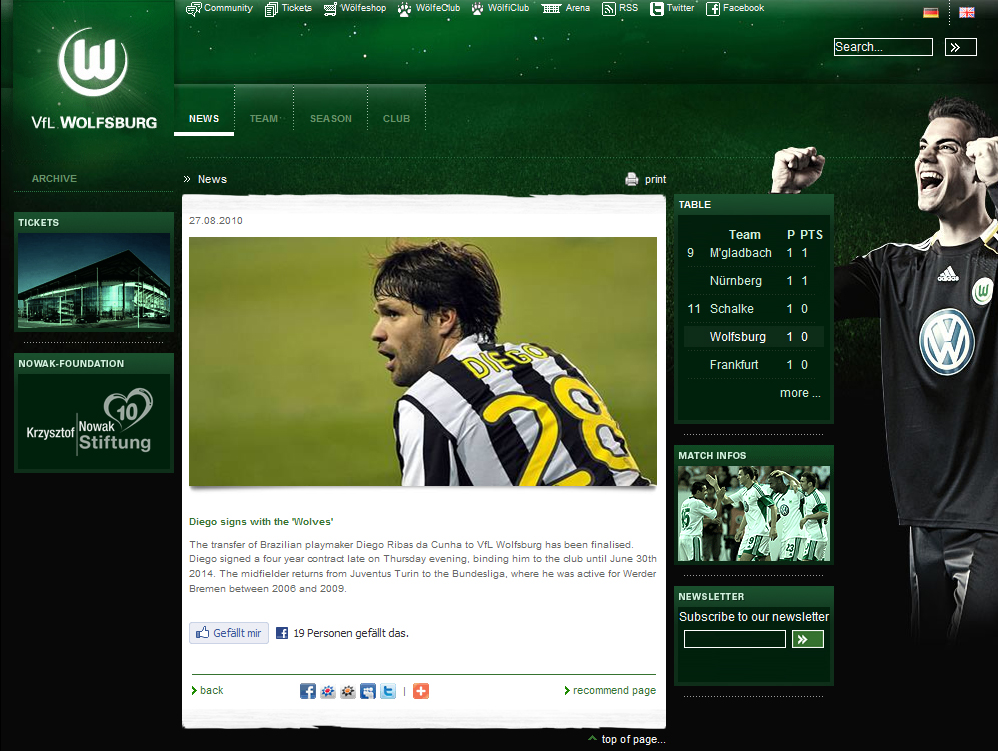The height and width of the screenshot is (751, 998).
Task: Click the "Subscribe to our newsletter" text
Action: (x=754, y=617)
